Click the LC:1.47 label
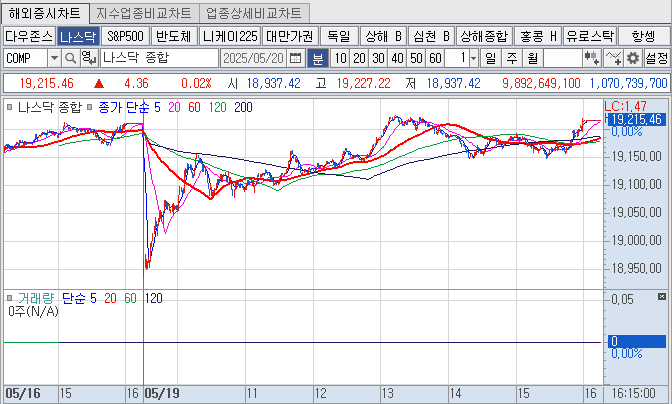 [625, 106]
